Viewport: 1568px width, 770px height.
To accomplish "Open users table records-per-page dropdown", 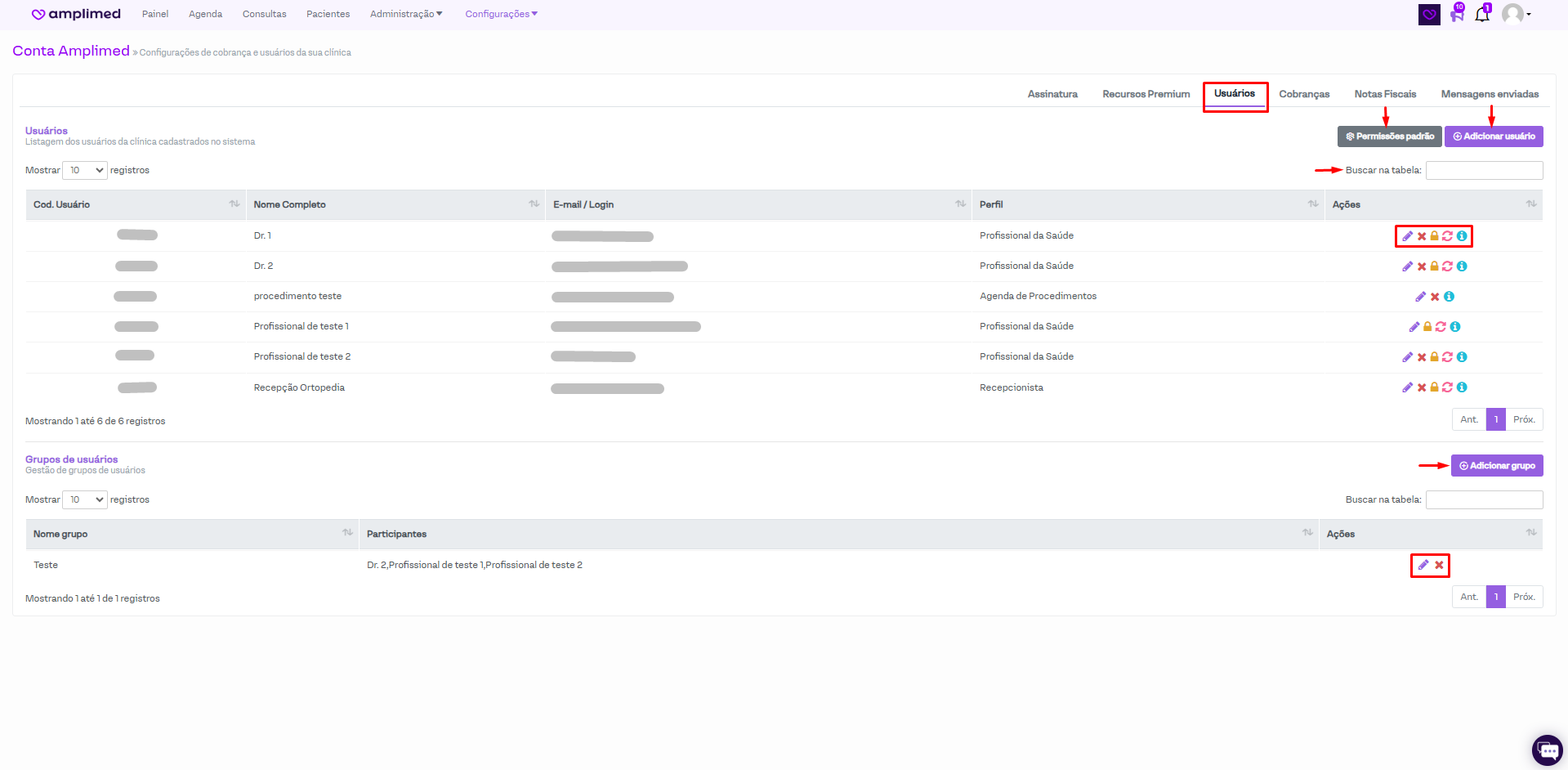I will pos(85,170).
